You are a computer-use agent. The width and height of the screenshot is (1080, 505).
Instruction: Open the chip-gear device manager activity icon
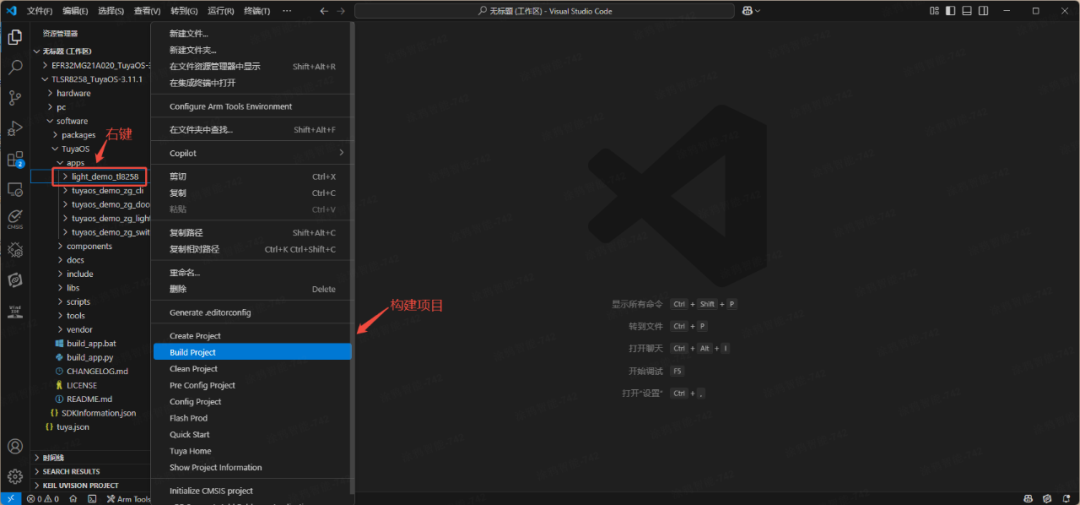pos(14,249)
